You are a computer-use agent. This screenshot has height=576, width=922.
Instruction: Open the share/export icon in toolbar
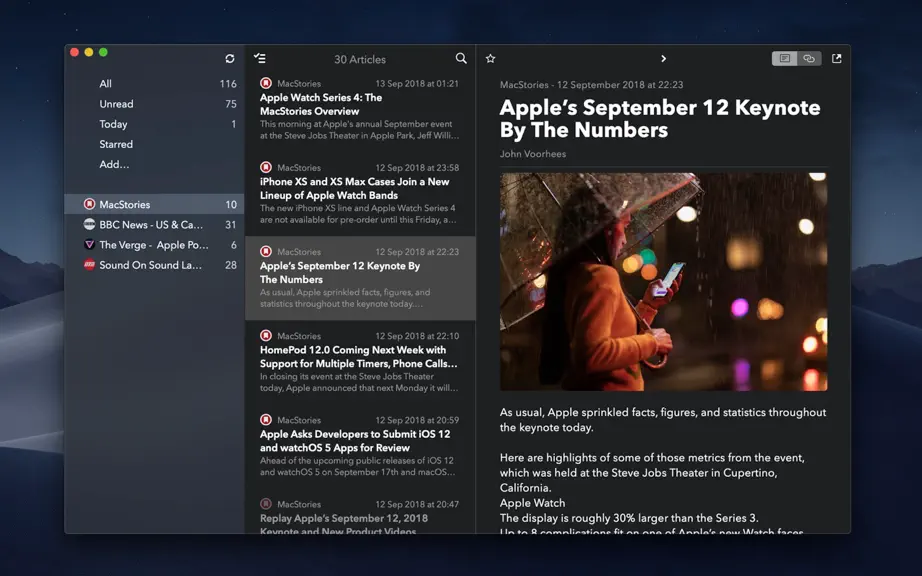pyautogui.click(x=836, y=58)
